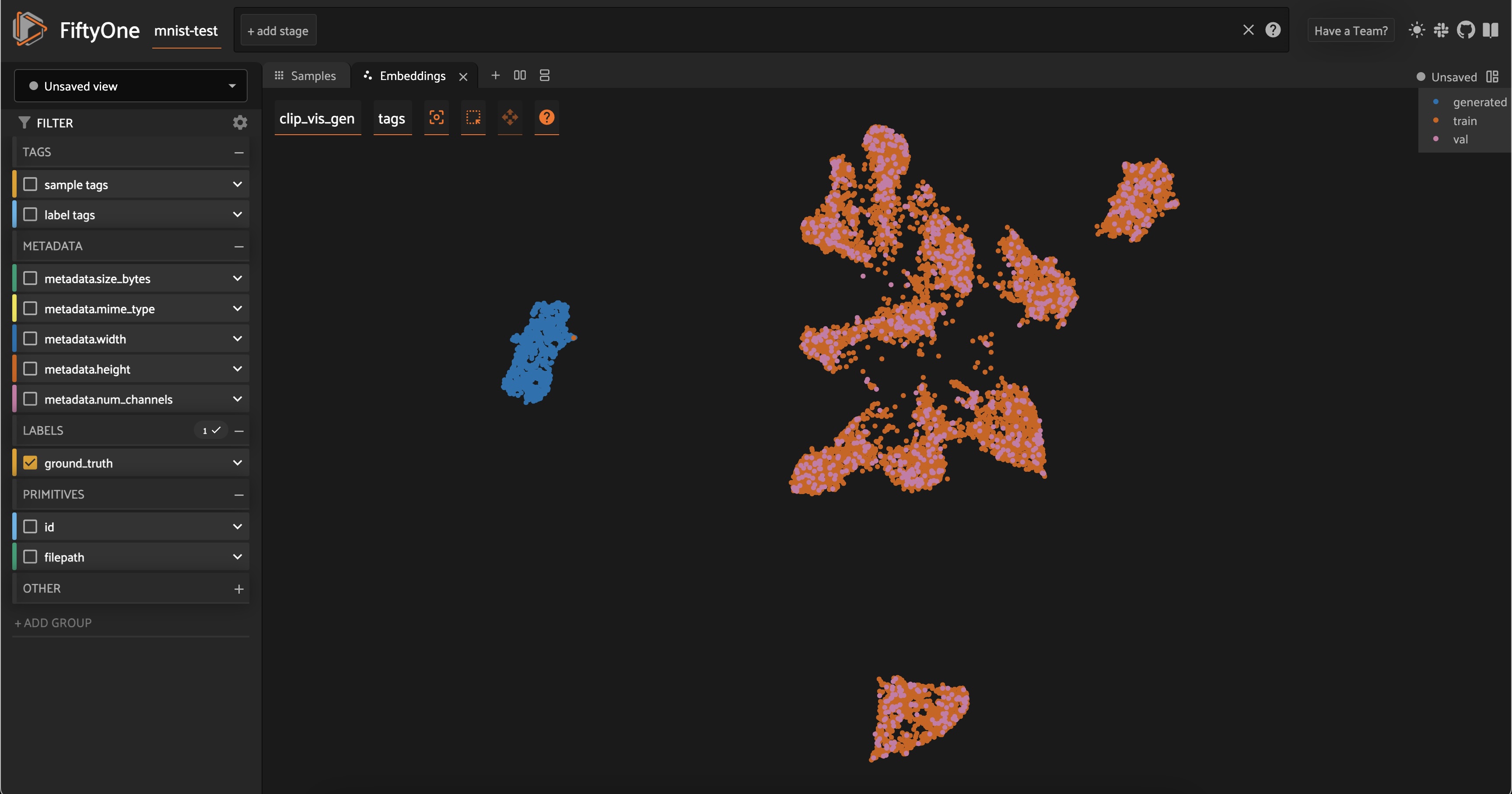Switch to the Samples tab

pos(305,76)
